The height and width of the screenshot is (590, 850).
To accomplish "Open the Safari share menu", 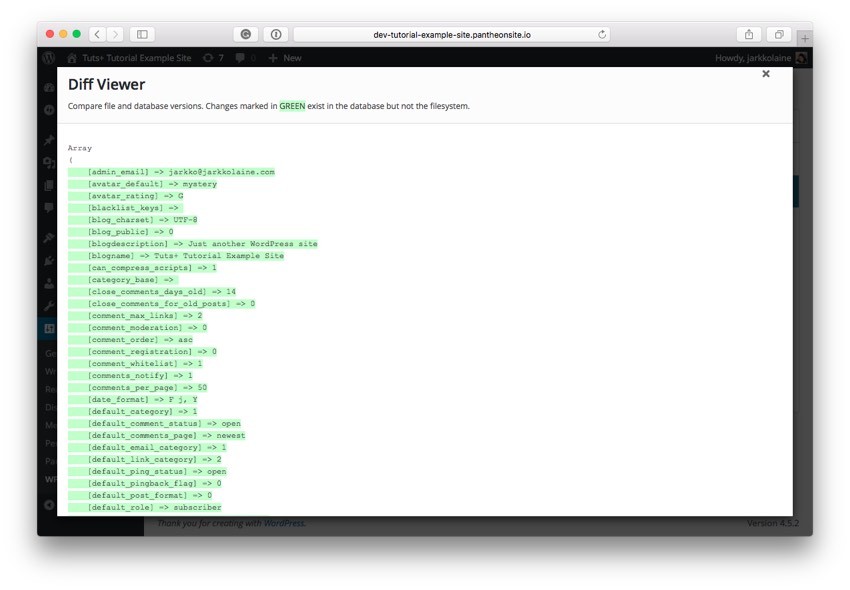I will 749,34.
